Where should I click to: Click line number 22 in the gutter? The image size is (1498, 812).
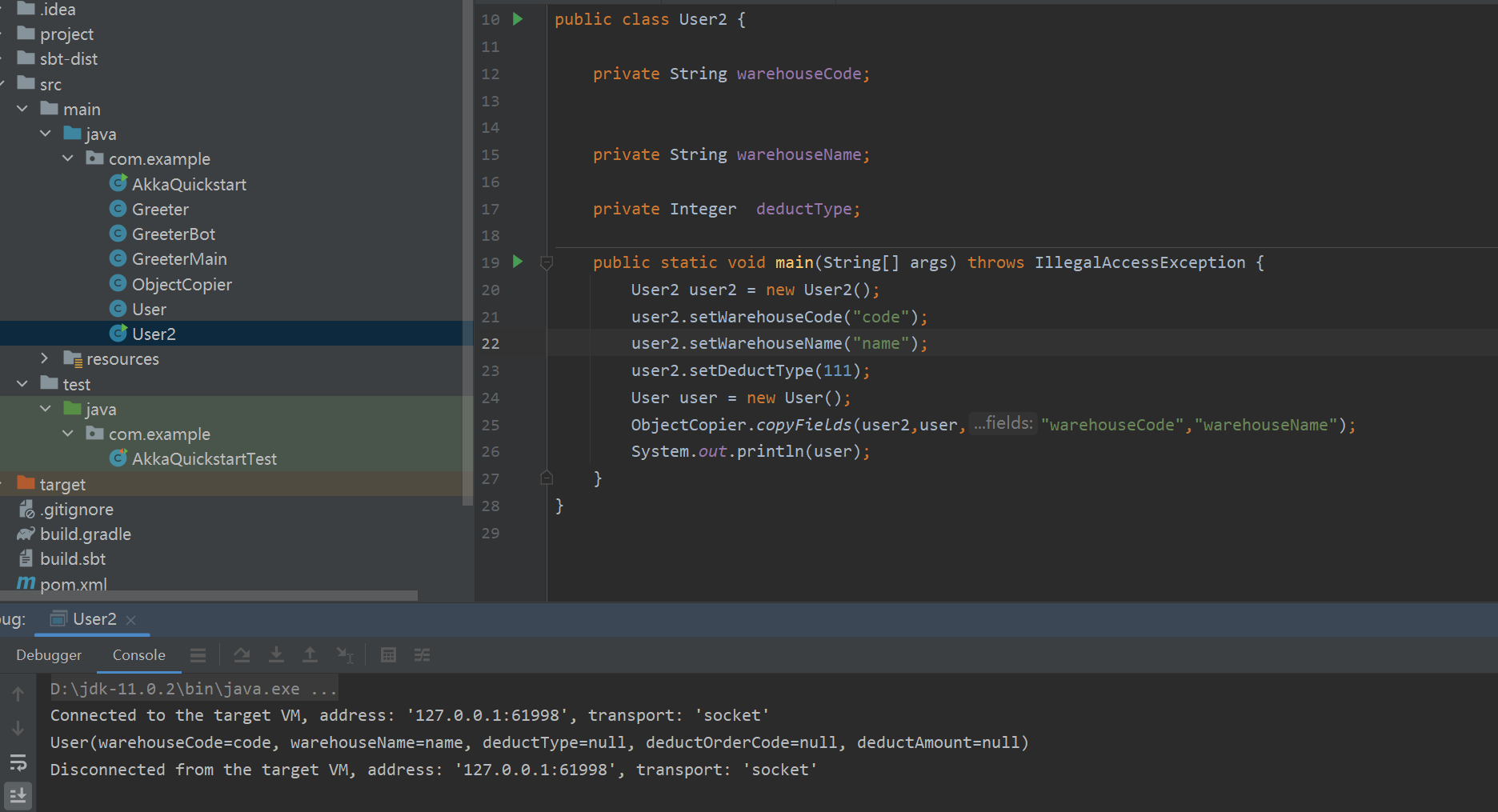[491, 343]
